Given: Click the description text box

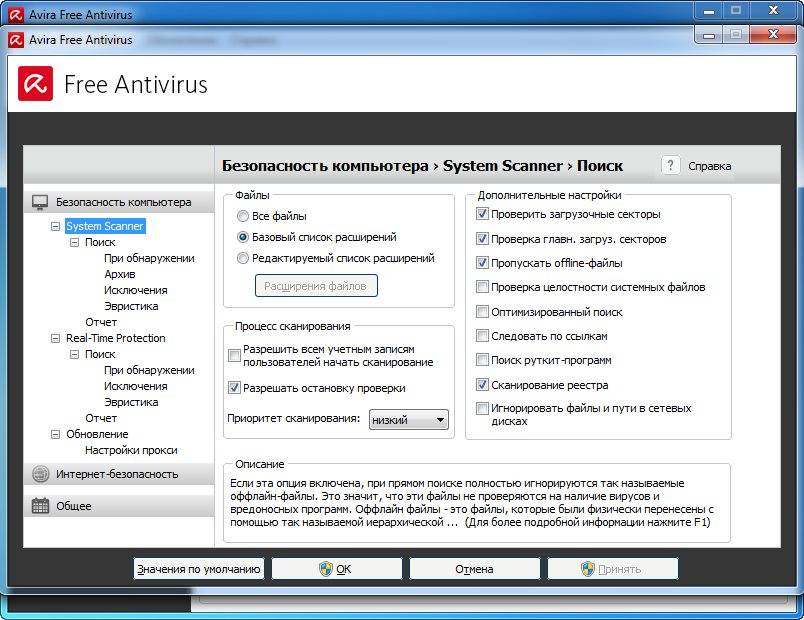Looking at the screenshot, I should tap(477, 504).
